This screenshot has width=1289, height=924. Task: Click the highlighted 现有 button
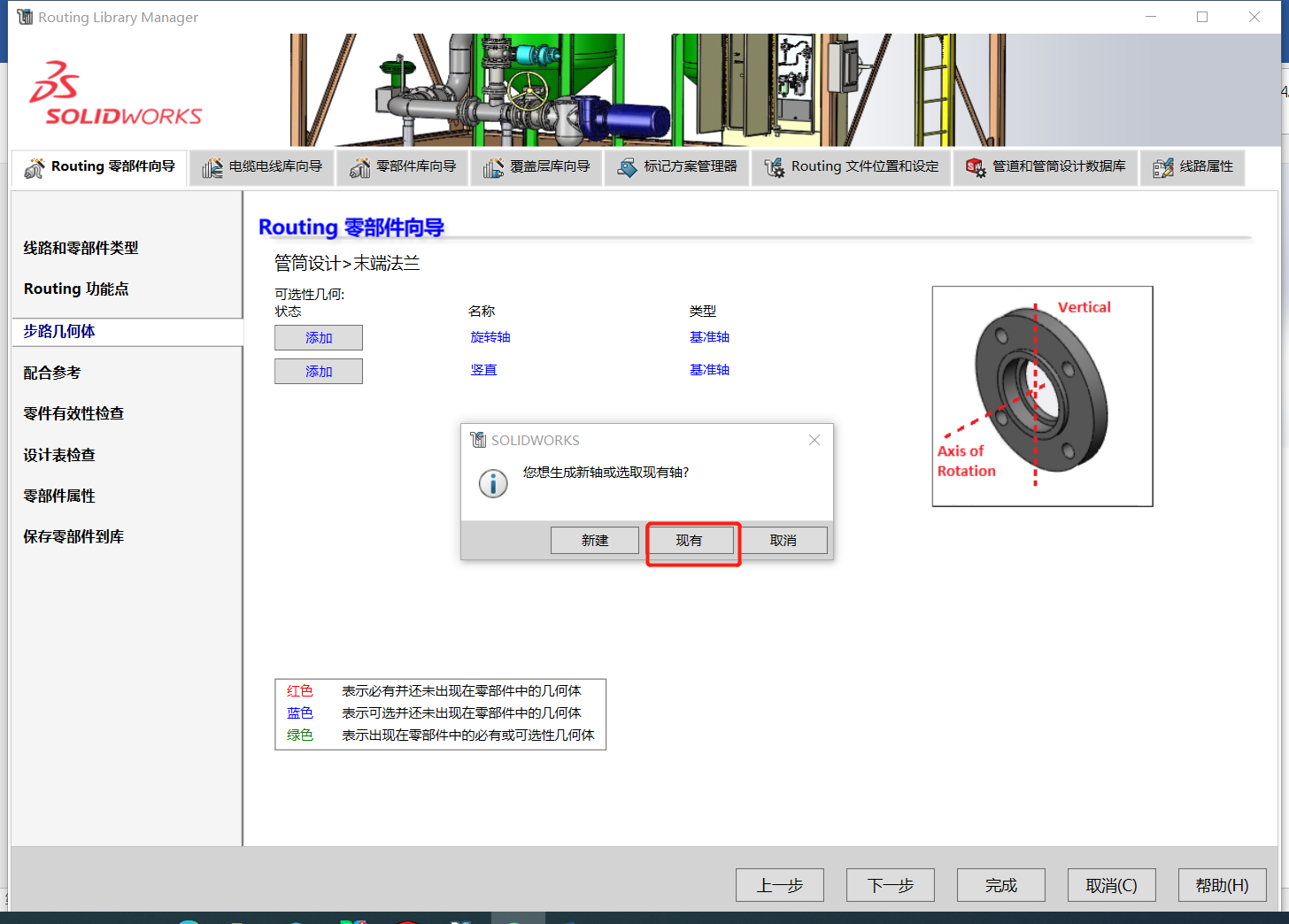(x=692, y=540)
